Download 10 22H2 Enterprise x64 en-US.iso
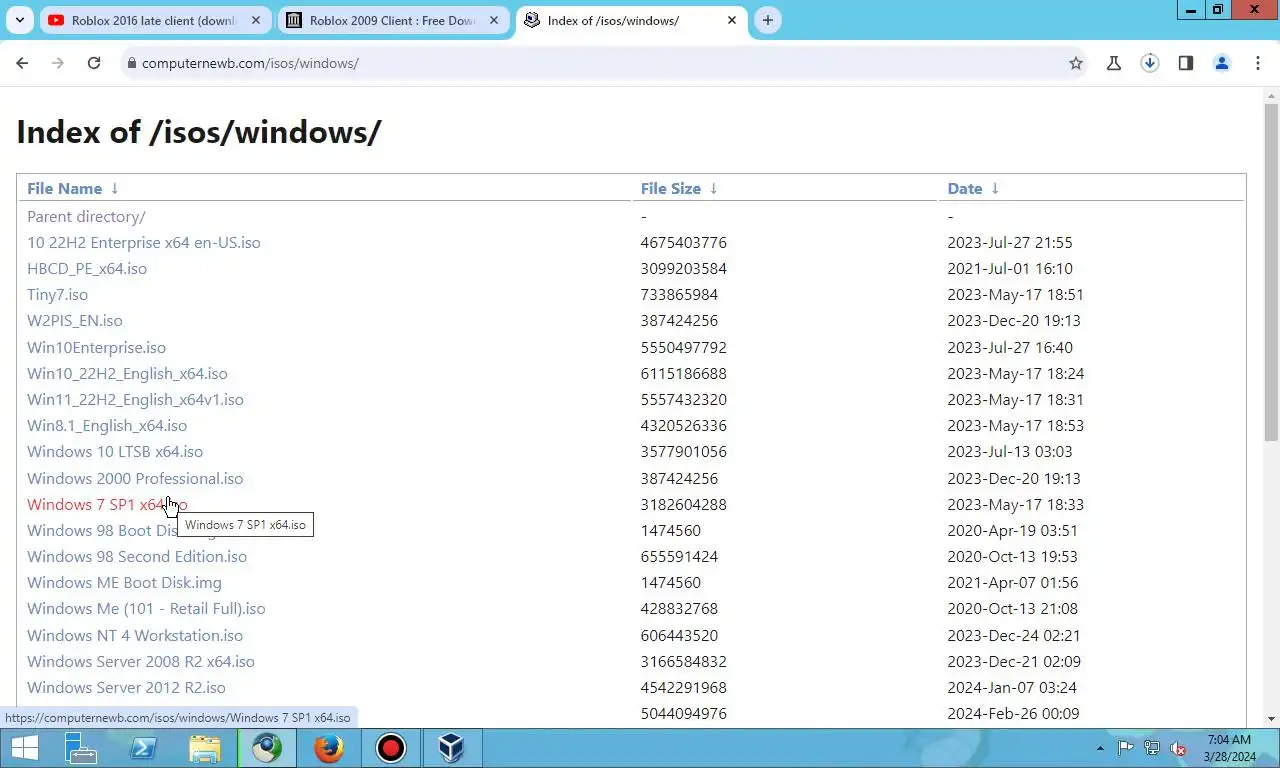The image size is (1280, 768). tap(143, 242)
